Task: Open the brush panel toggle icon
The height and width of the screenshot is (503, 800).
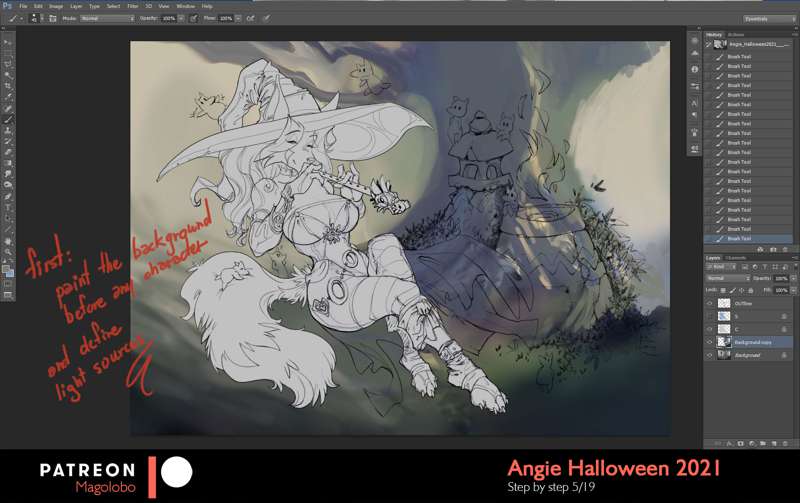Action: tap(50, 18)
